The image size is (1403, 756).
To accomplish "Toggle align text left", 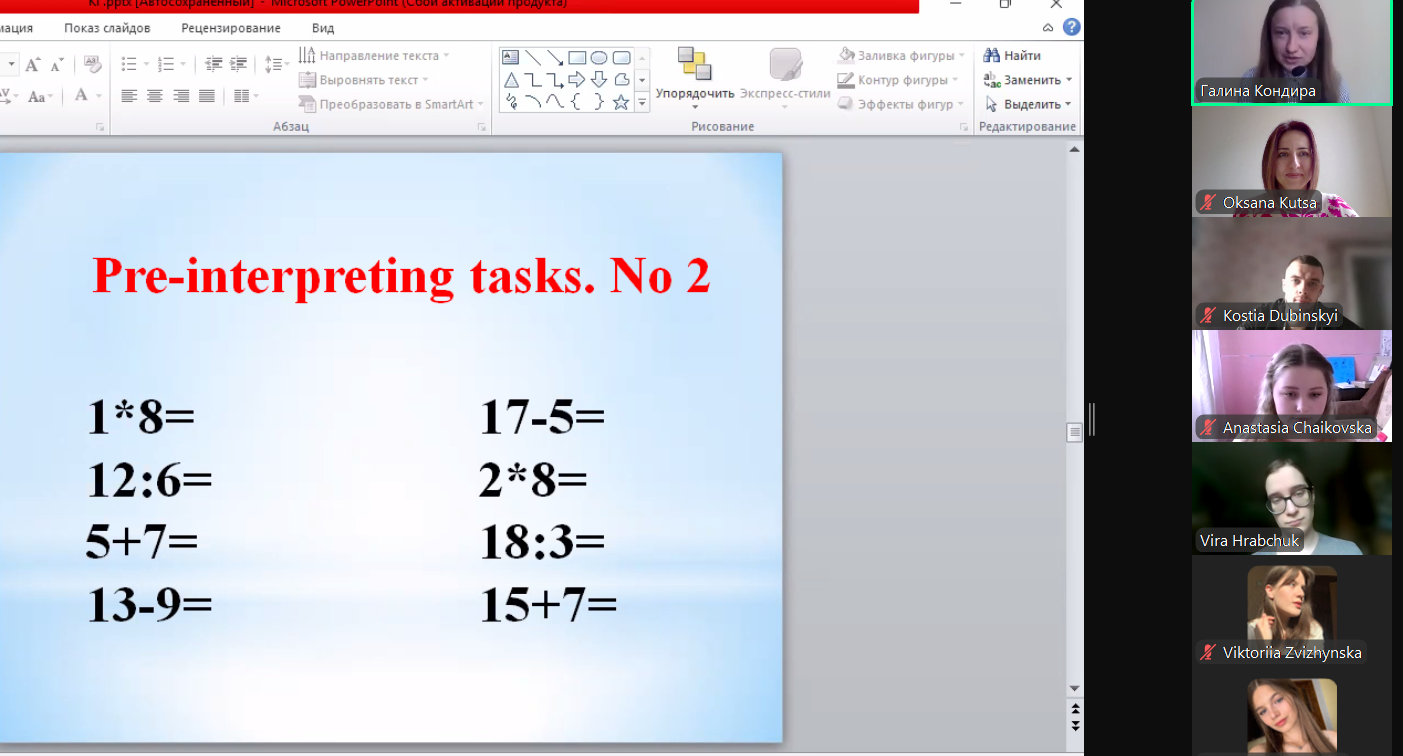I will (x=129, y=96).
